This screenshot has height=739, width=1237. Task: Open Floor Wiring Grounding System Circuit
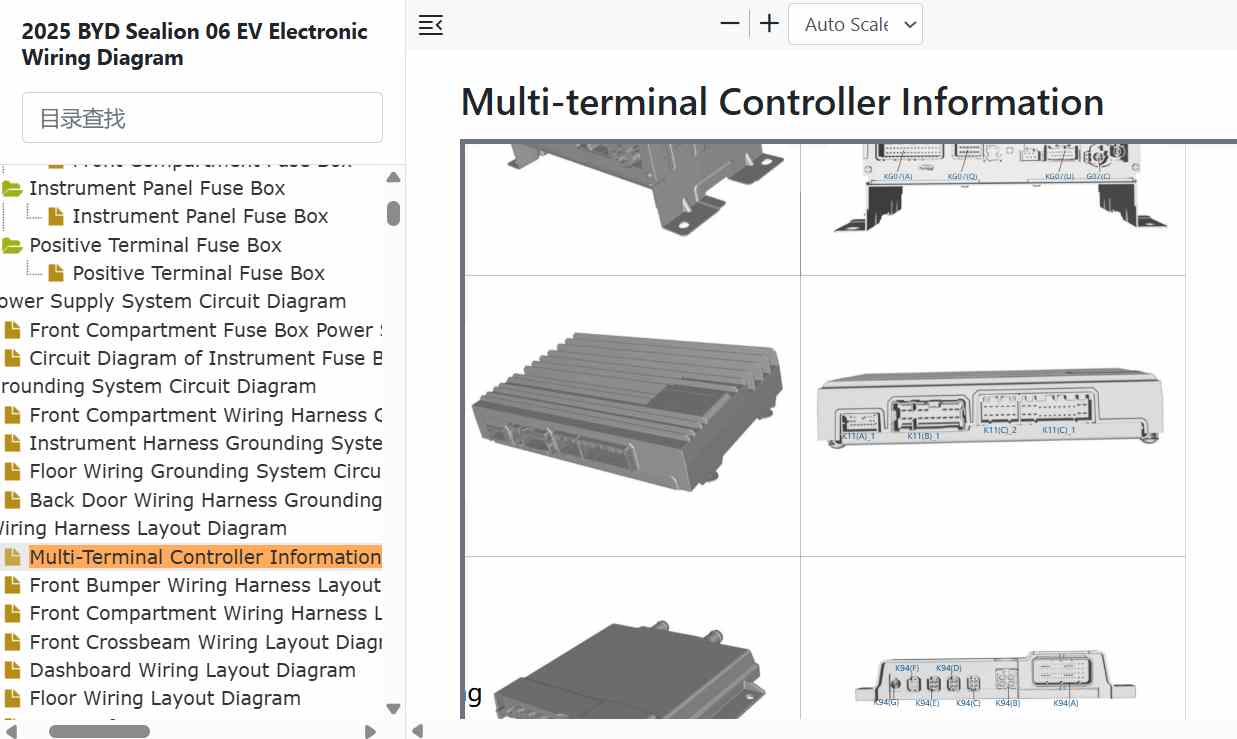coord(205,471)
